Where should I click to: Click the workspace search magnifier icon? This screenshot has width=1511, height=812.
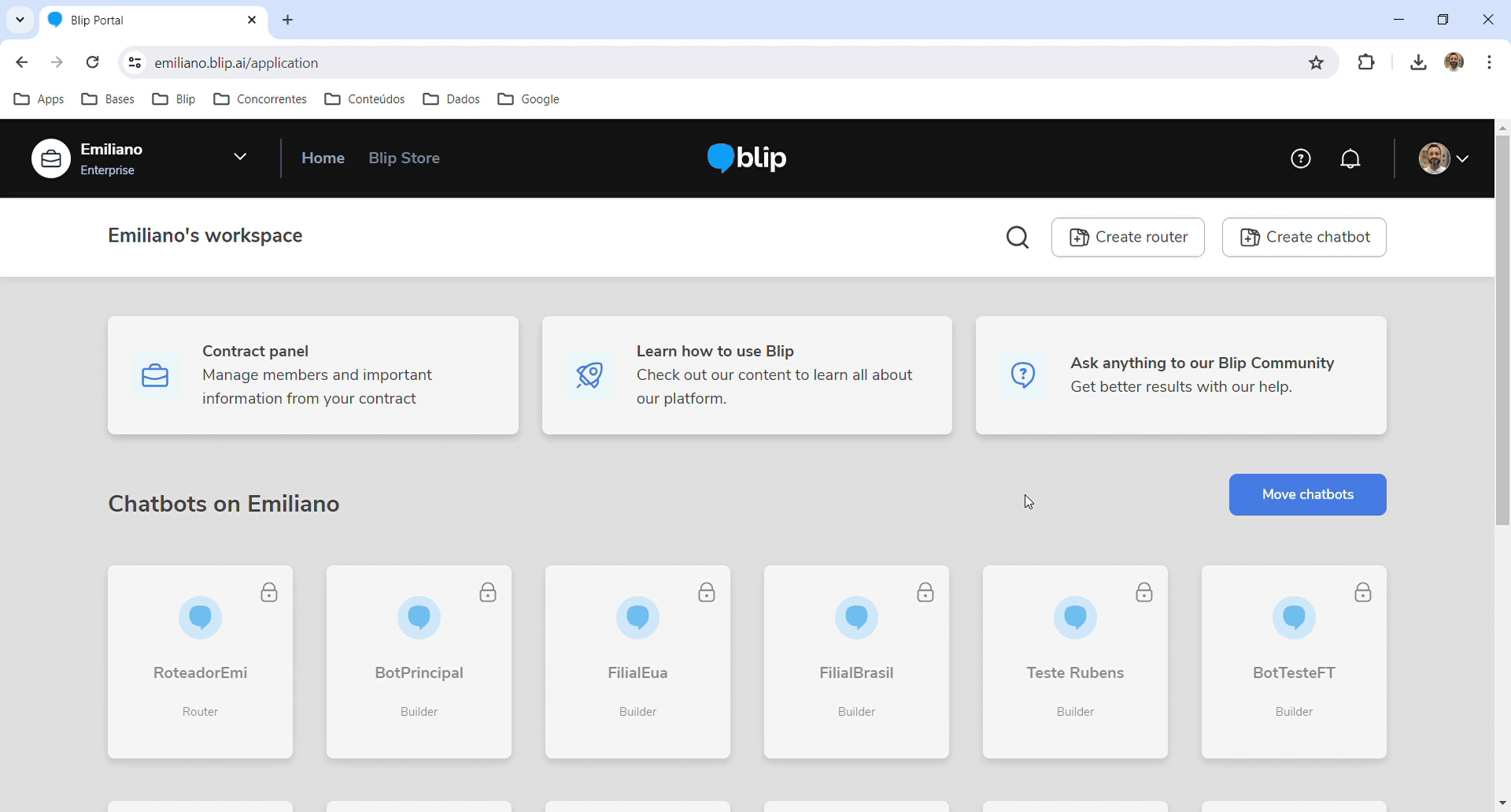(x=1018, y=237)
